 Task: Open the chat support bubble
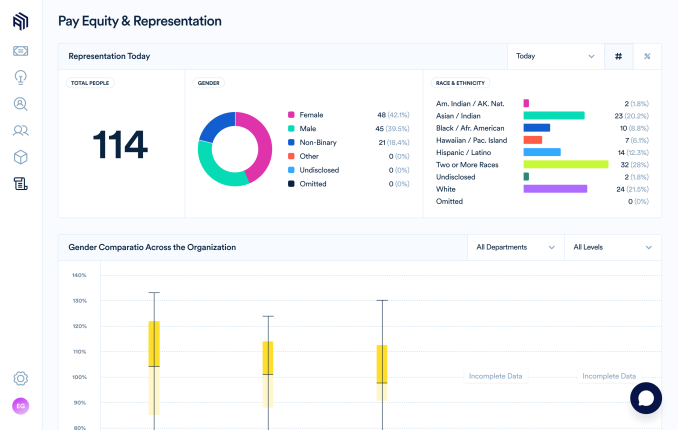(646, 397)
